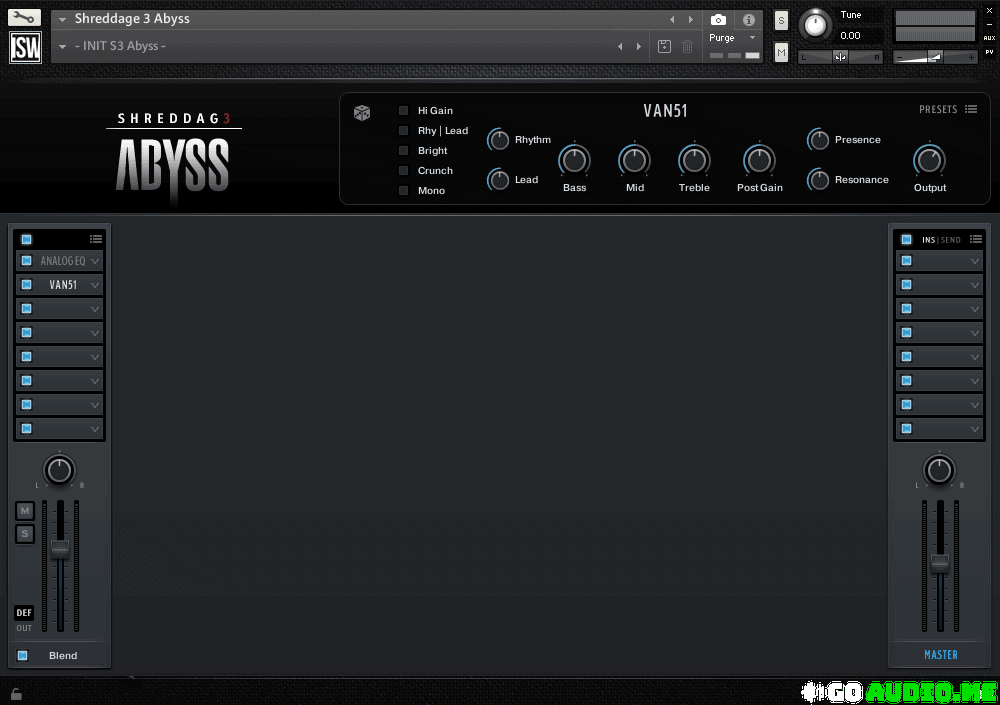Image resolution: width=1000 pixels, height=705 pixels.
Task: Mute the channel with M button
Action: pos(25,511)
